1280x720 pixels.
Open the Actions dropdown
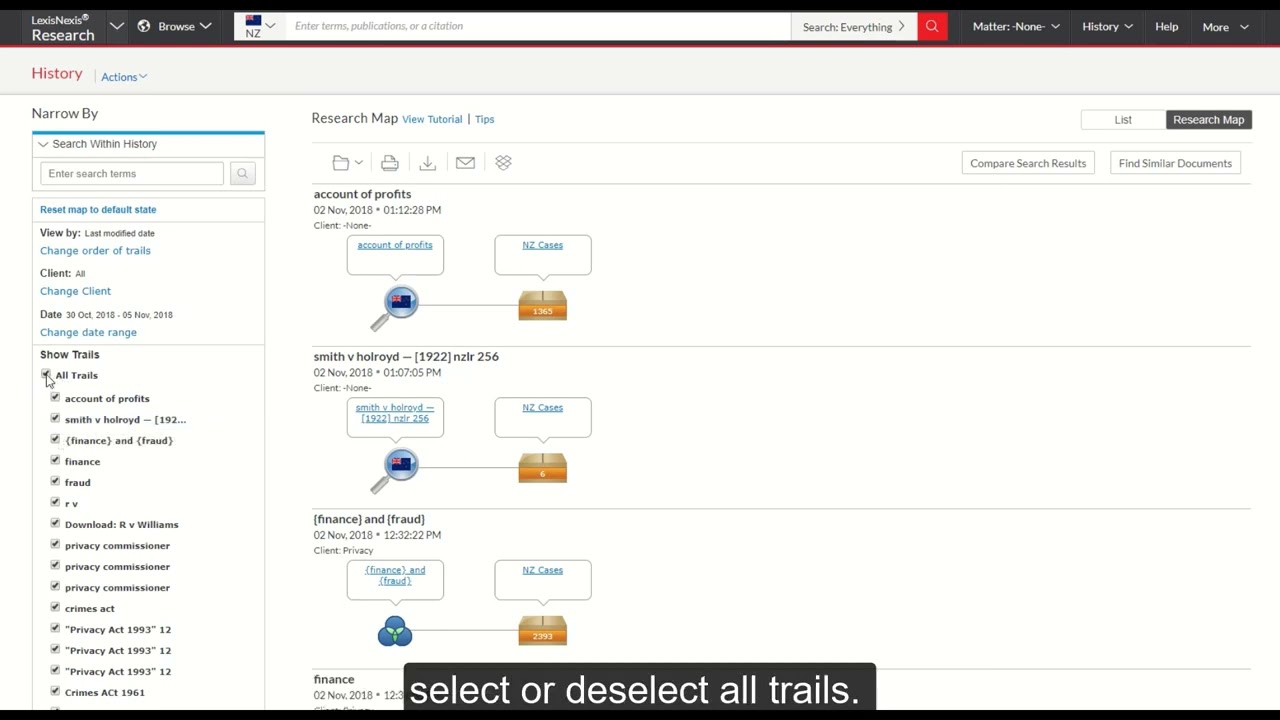[124, 77]
